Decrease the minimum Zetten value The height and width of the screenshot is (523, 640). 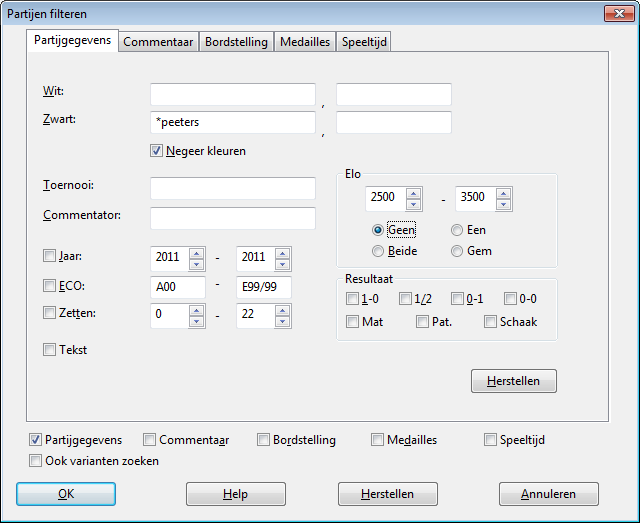[x=197, y=322]
